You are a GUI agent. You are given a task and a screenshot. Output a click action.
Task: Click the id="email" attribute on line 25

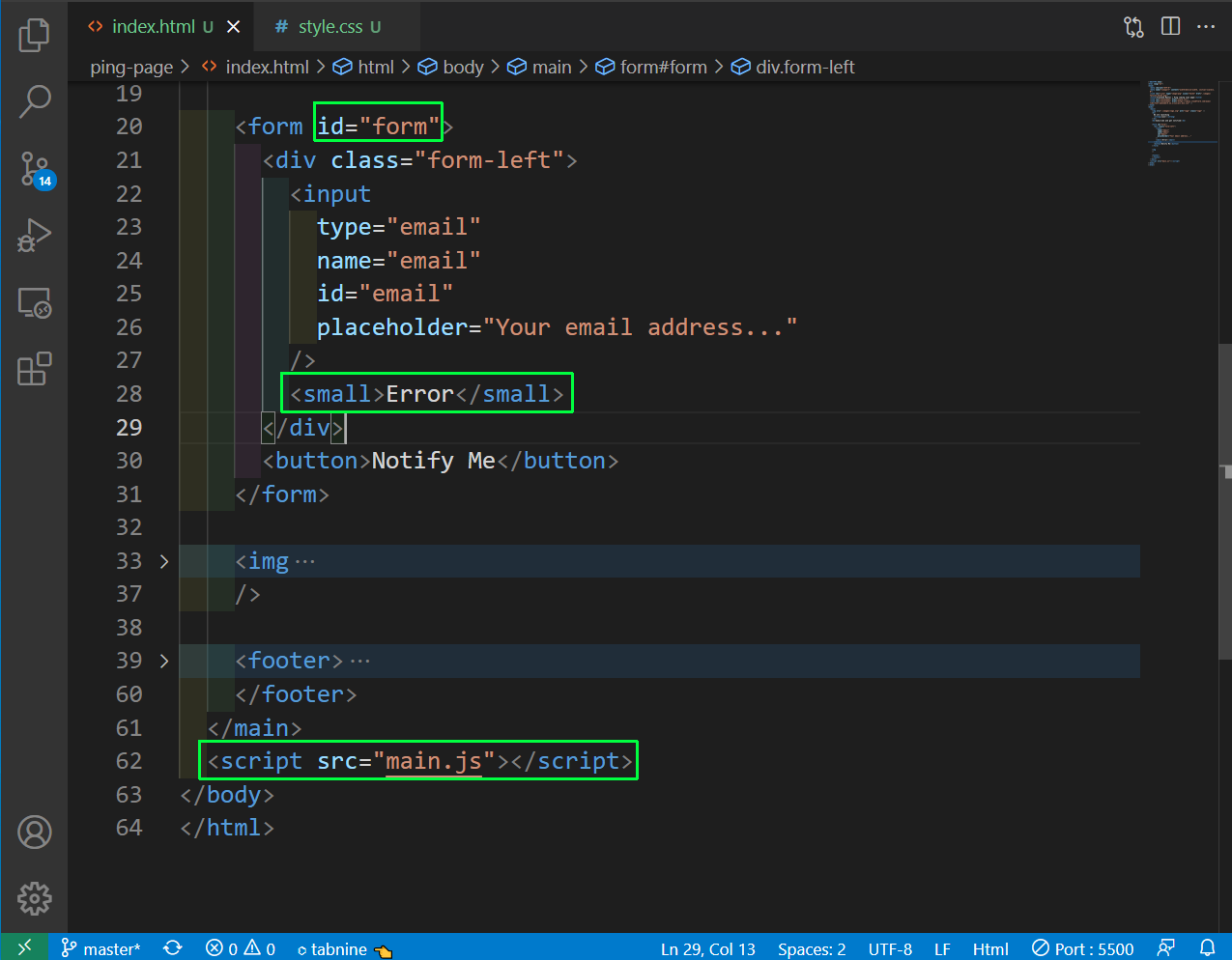(x=386, y=294)
